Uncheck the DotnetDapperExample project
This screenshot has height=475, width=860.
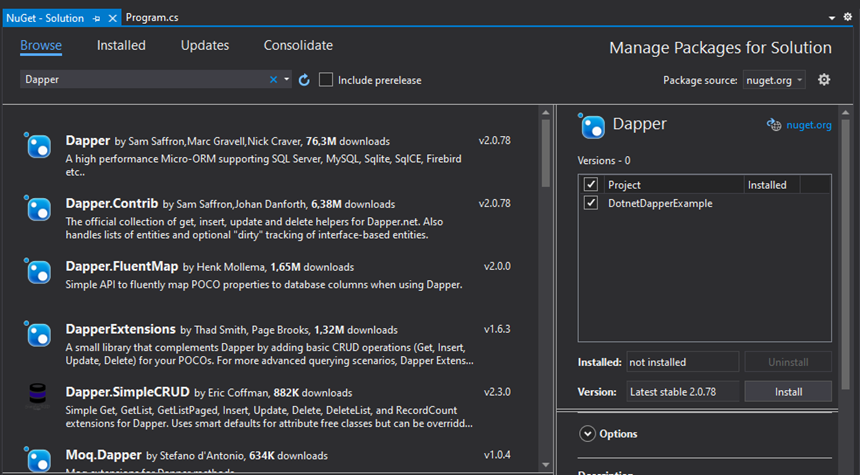coord(591,203)
